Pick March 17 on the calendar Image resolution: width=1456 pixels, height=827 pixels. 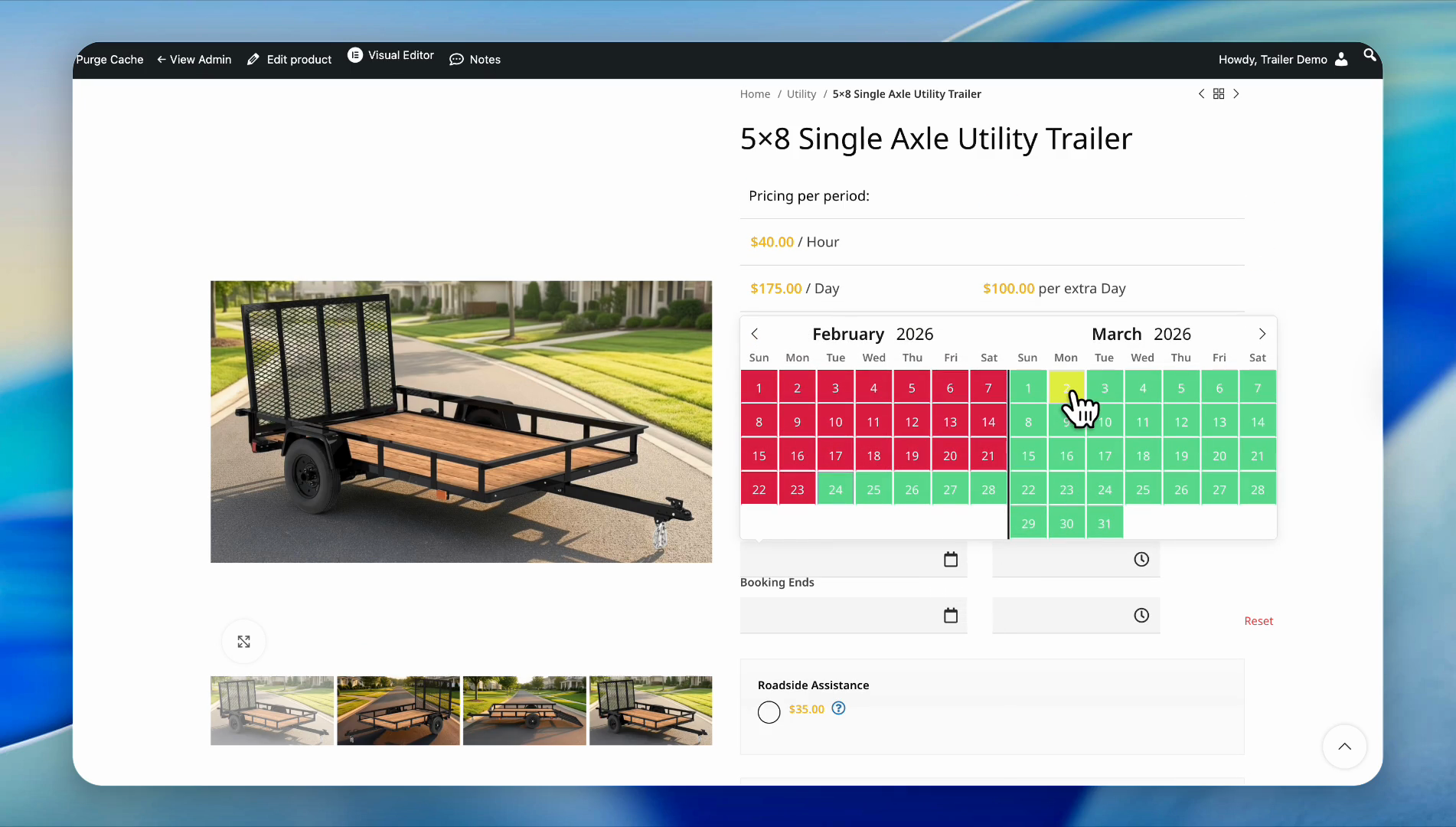pyautogui.click(x=1105, y=456)
